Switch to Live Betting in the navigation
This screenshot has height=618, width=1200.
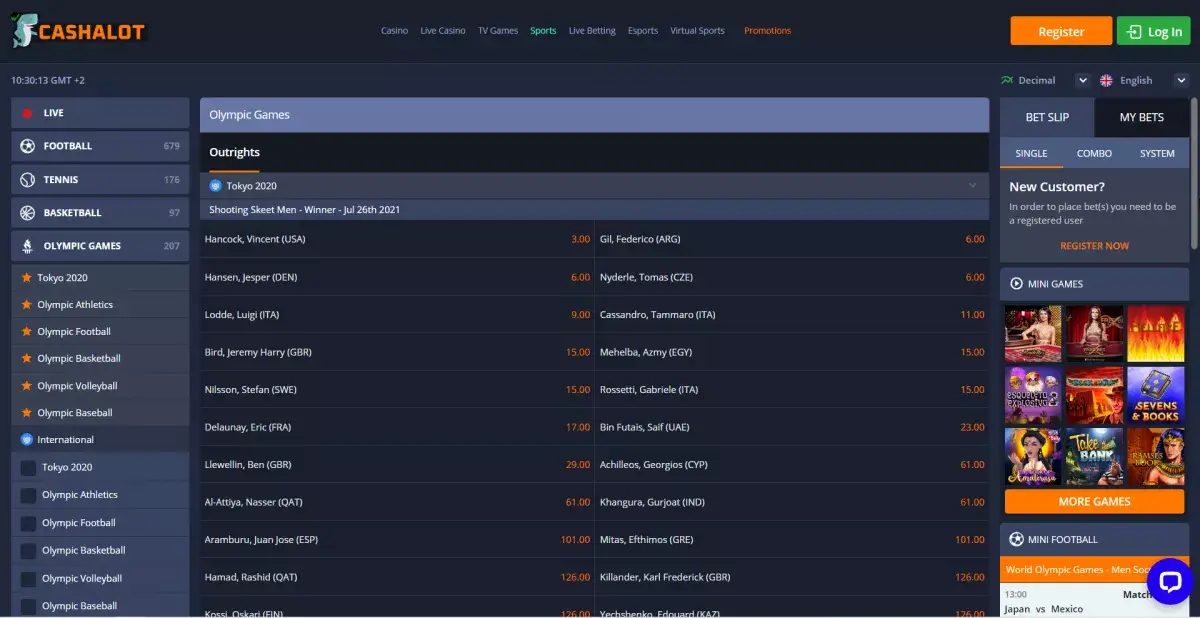[x=592, y=31]
